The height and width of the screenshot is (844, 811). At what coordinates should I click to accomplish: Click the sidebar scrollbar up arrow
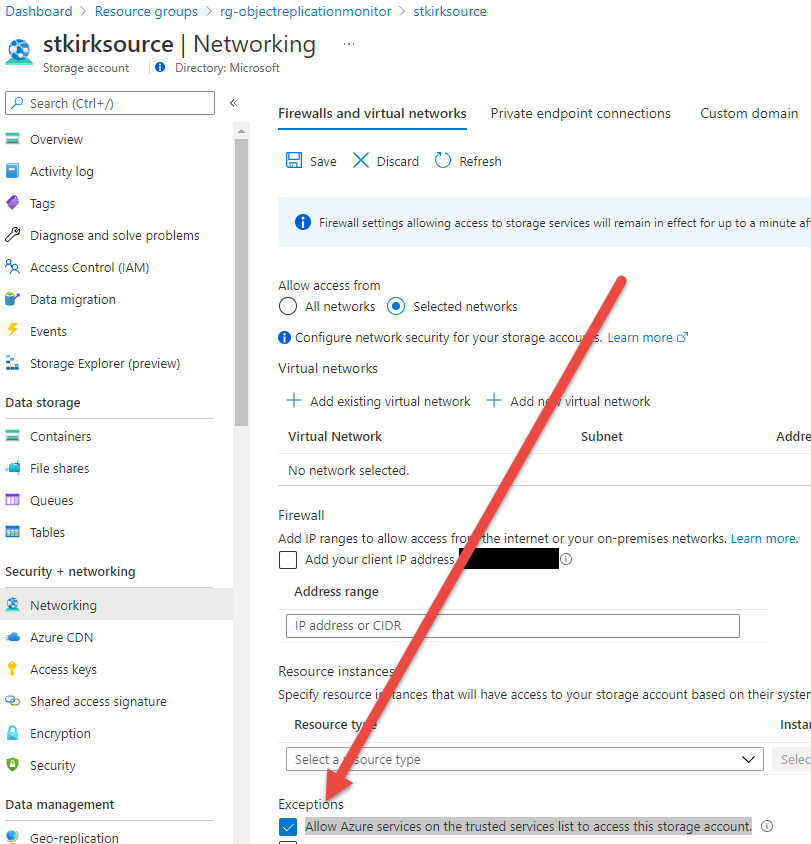241,131
